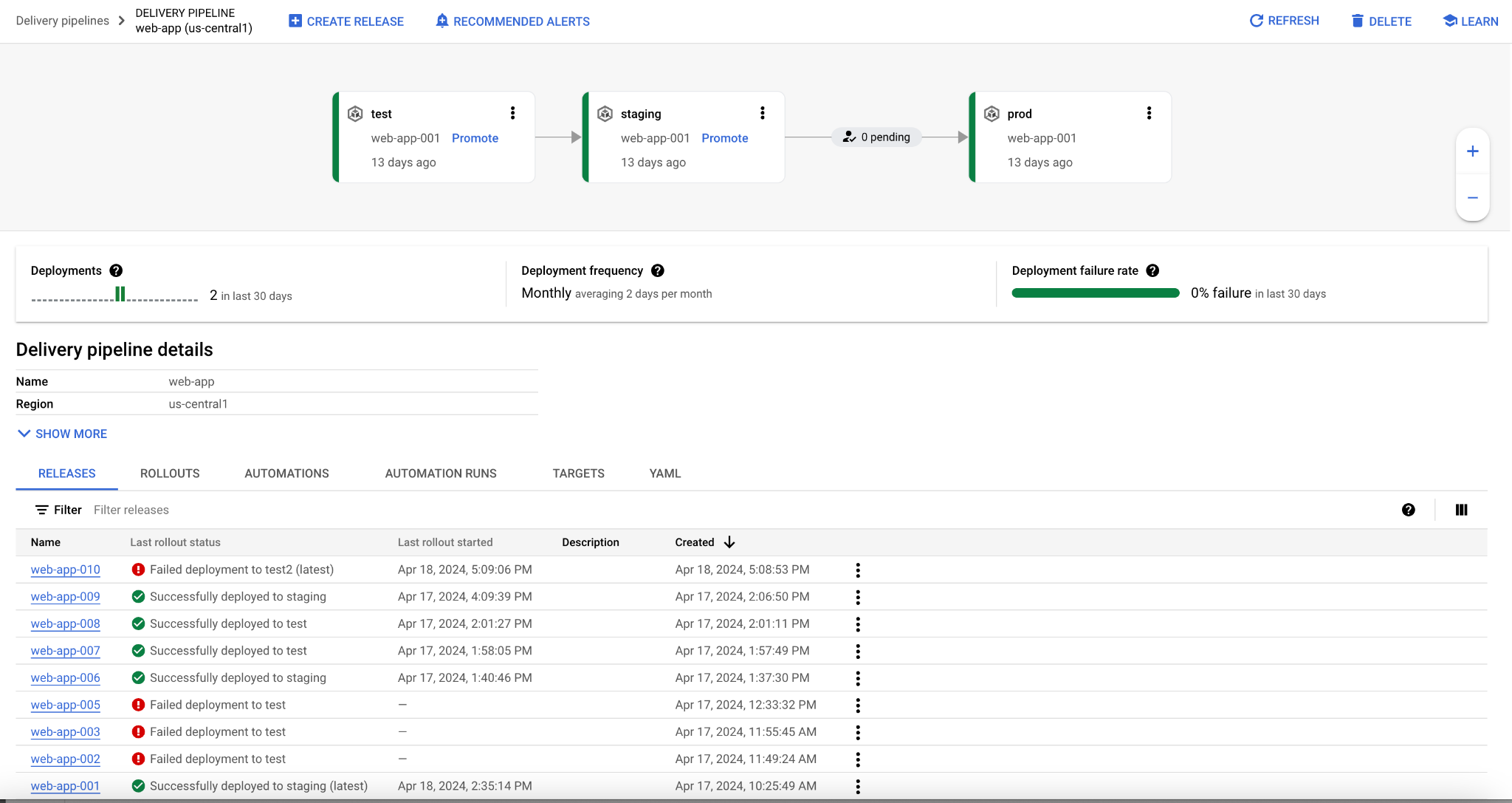Image resolution: width=1512 pixels, height=803 pixels.
Task: Switch to the YAML tab
Action: tap(664, 474)
